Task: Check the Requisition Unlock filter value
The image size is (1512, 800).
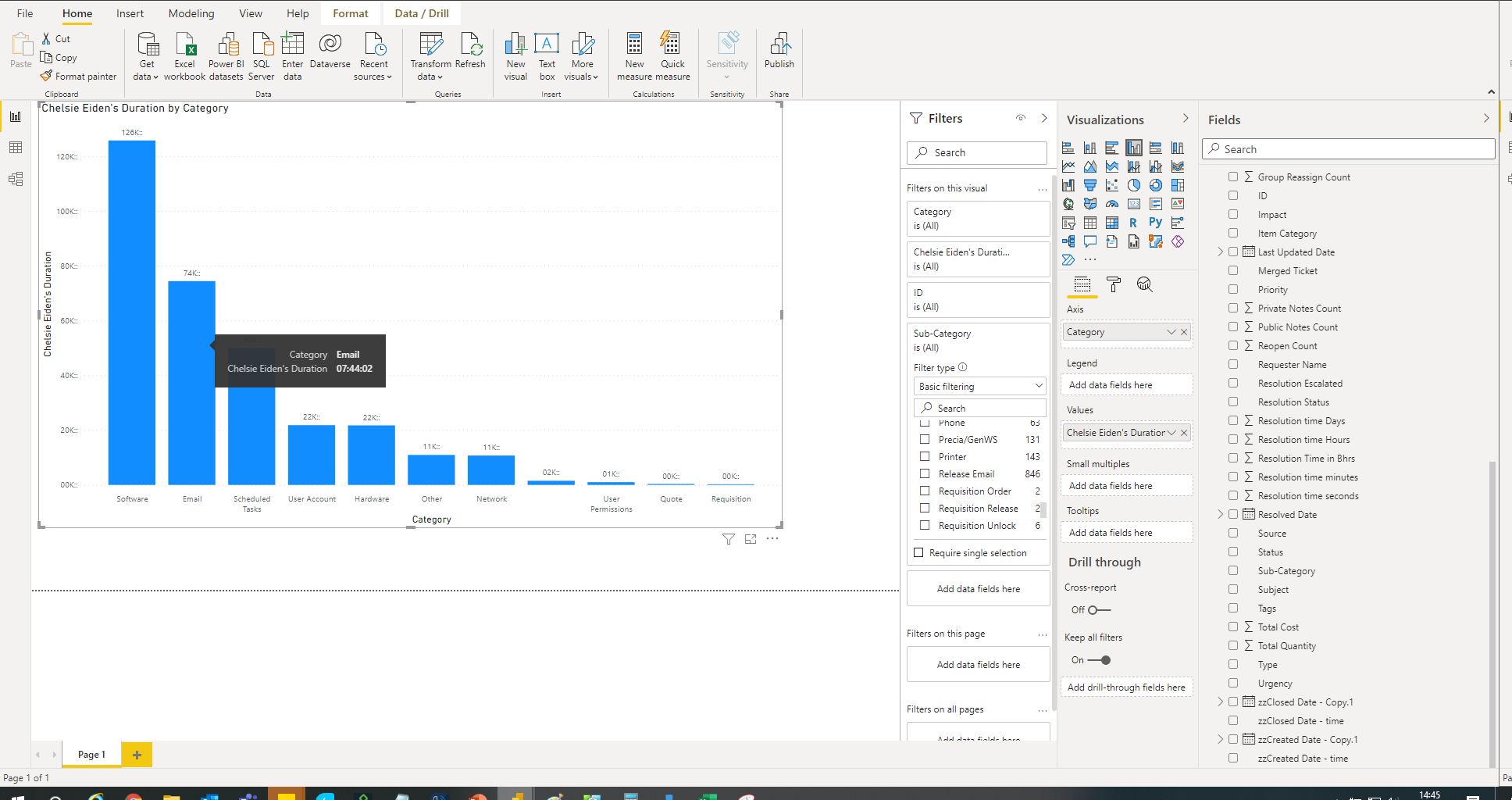Action: pos(925,526)
